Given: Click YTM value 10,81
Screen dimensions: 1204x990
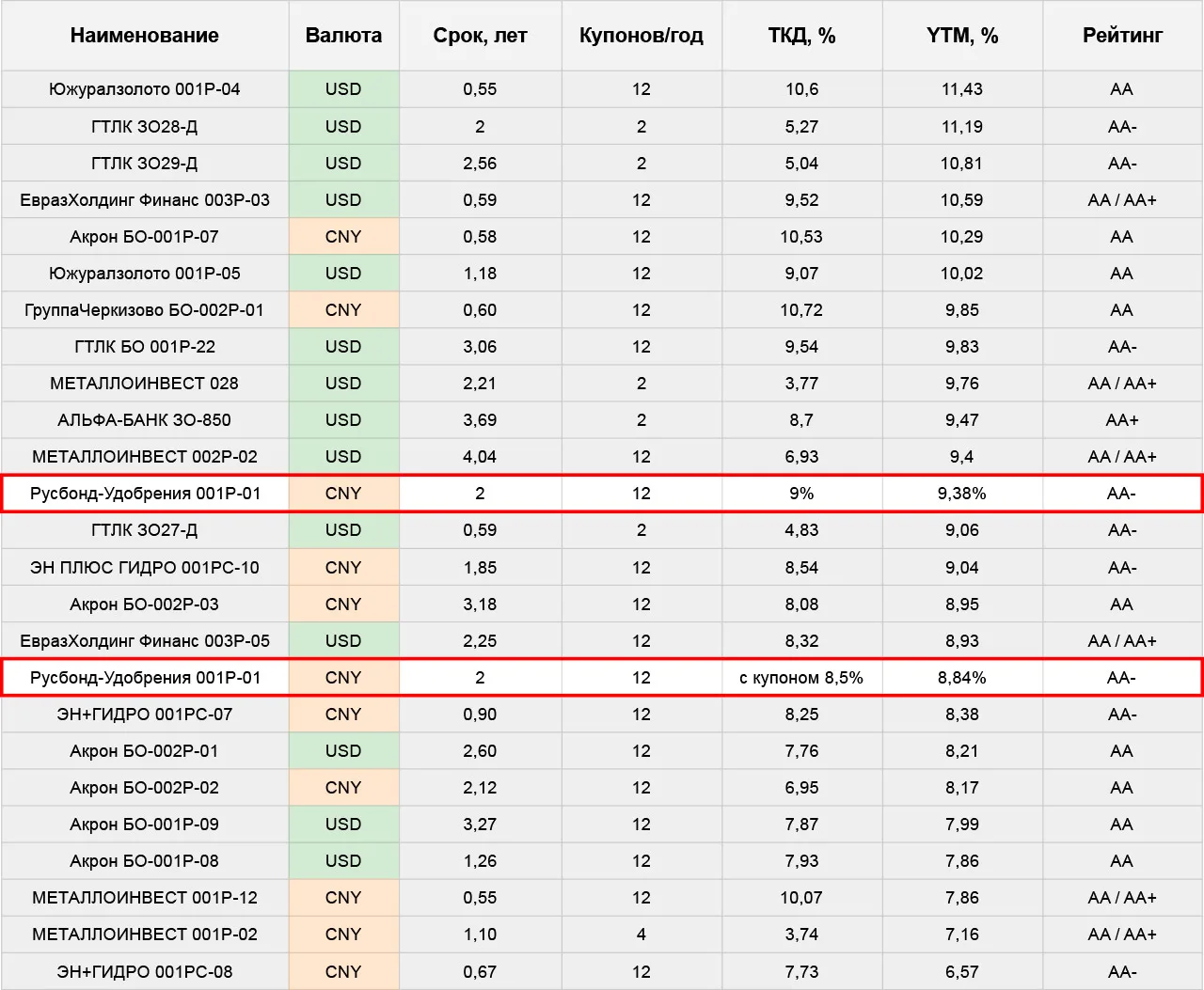Looking at the screenshot, I should click(x=962, y=163).
